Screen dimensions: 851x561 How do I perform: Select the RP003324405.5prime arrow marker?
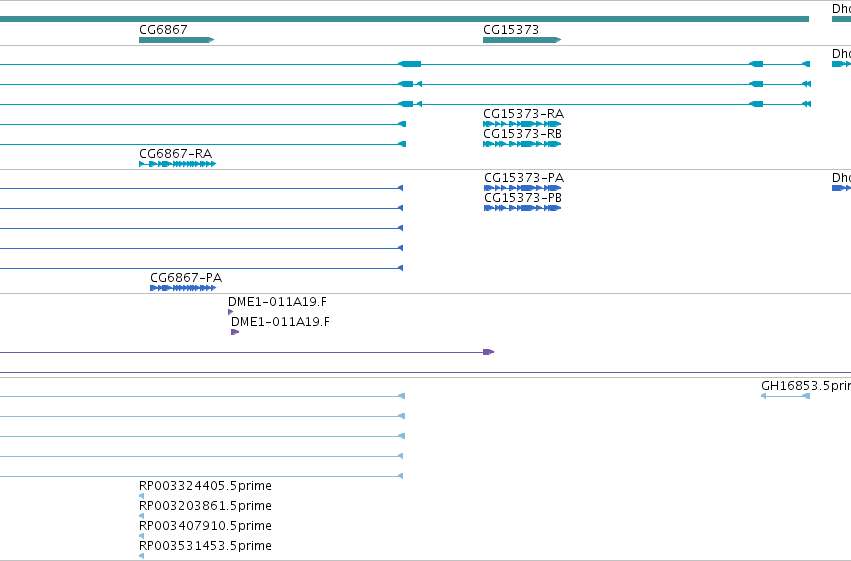[x=142, y=496]
